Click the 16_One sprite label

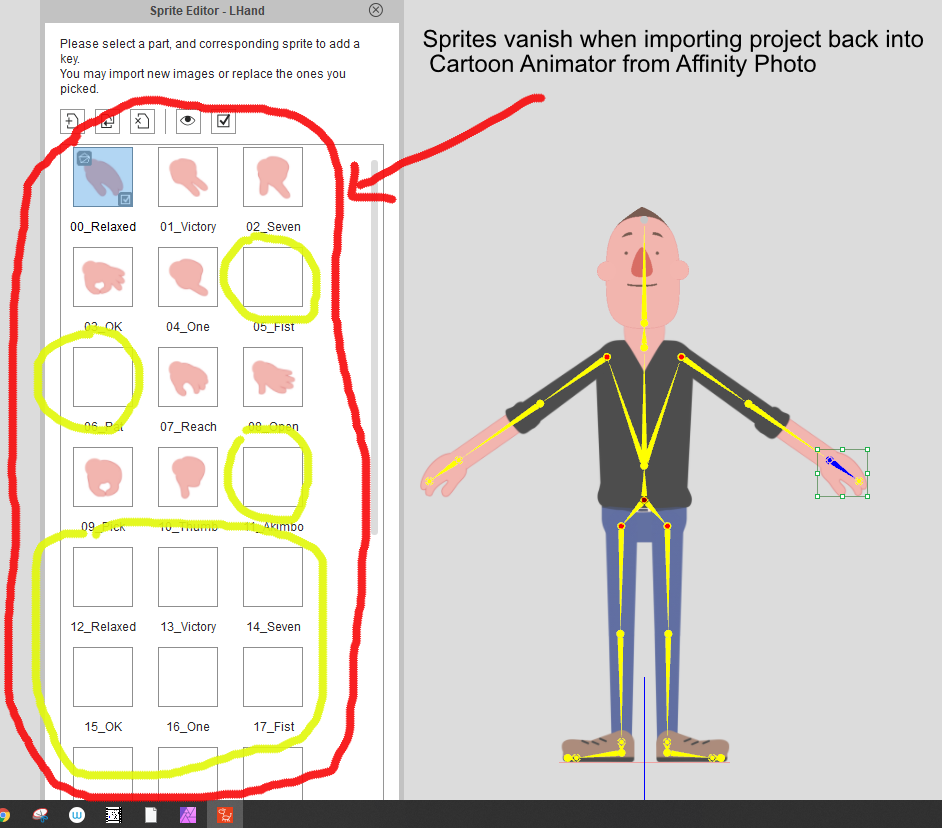point(188,726)
